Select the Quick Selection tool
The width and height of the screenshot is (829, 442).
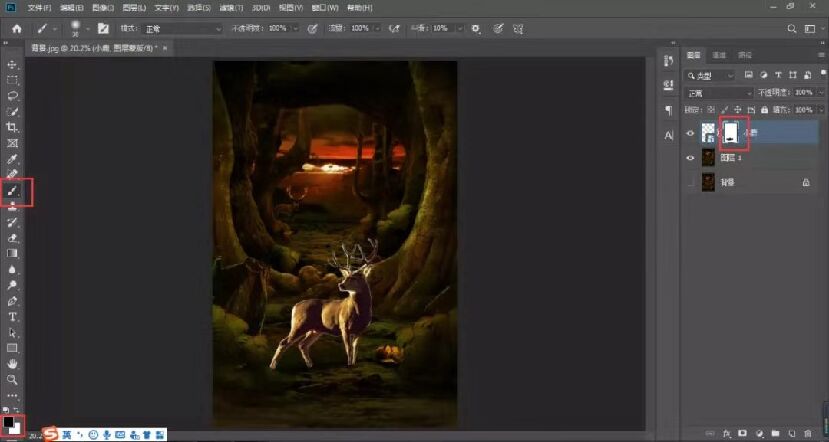(x=12, y=112)
